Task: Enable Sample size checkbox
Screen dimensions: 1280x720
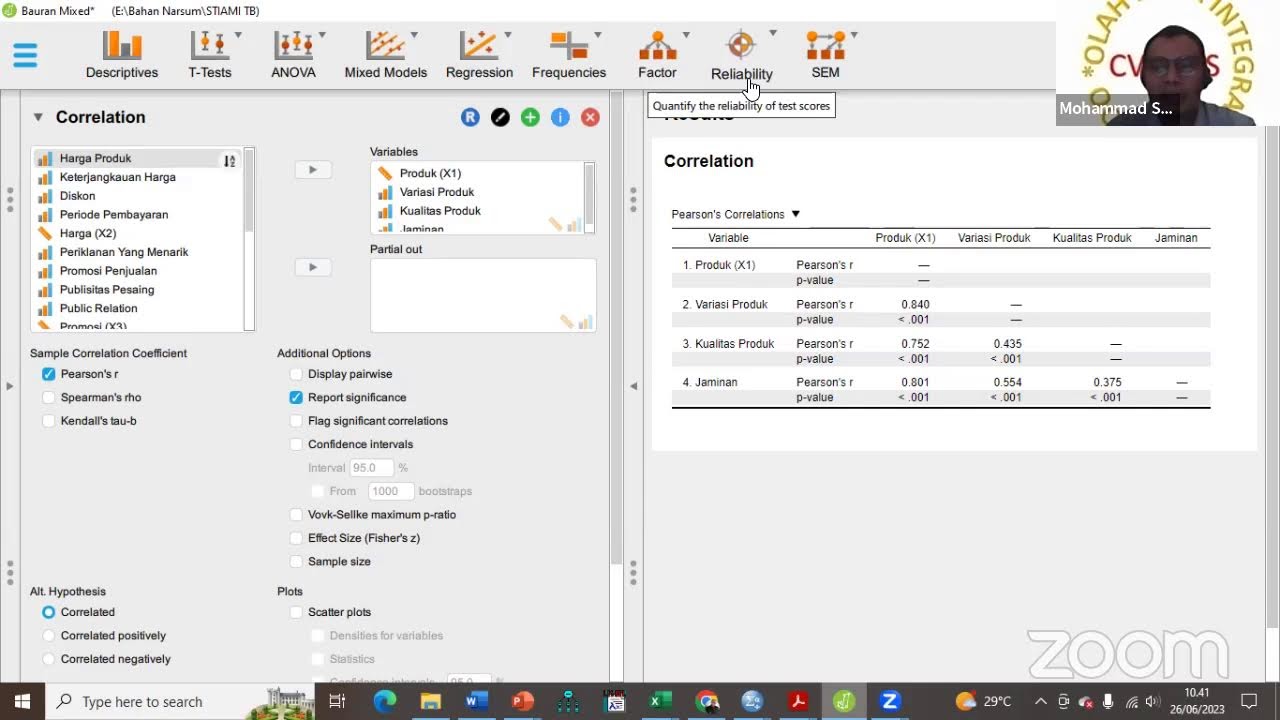Action: point(296,561)
